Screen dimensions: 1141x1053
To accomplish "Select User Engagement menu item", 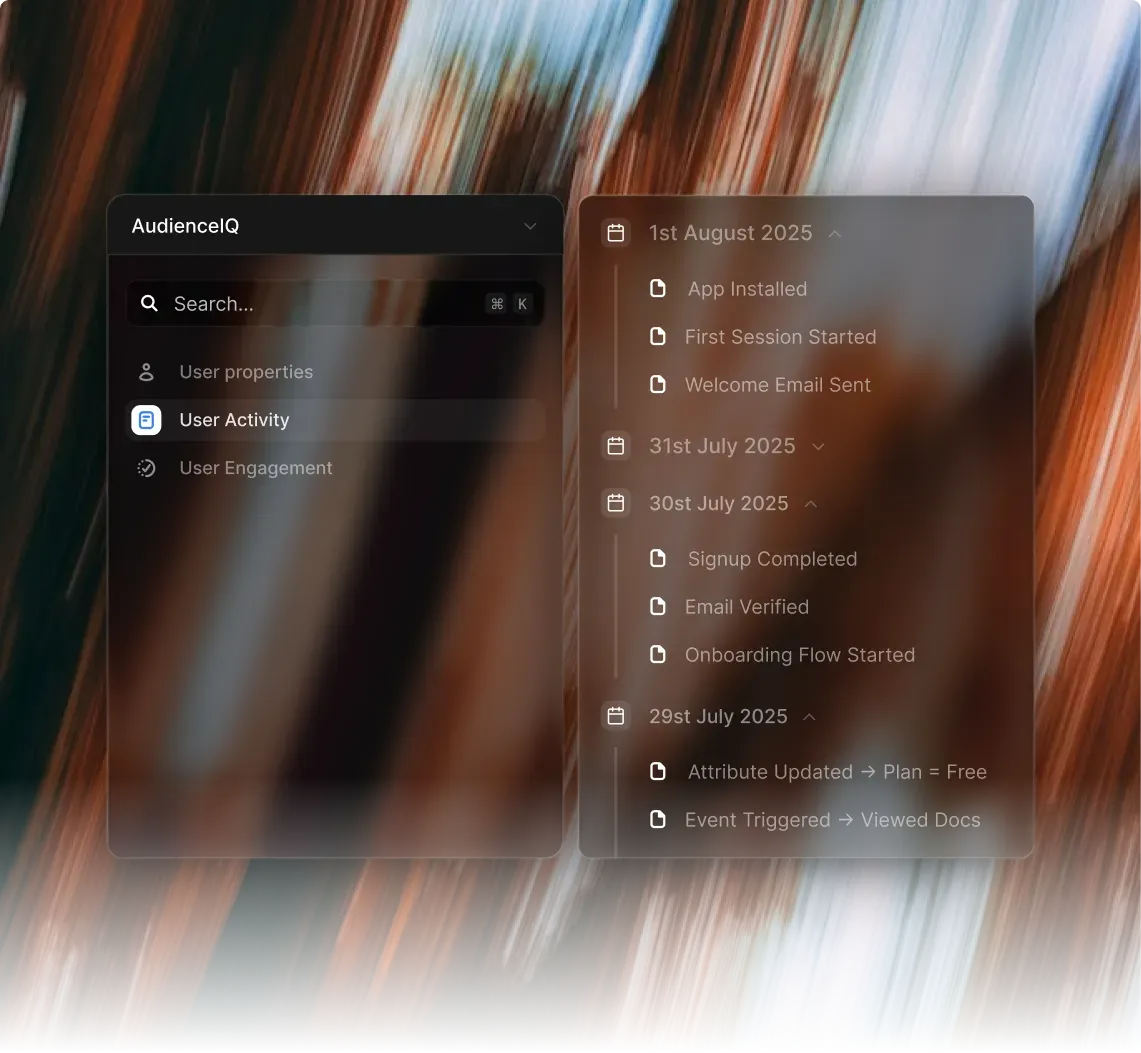I will 256,468.
